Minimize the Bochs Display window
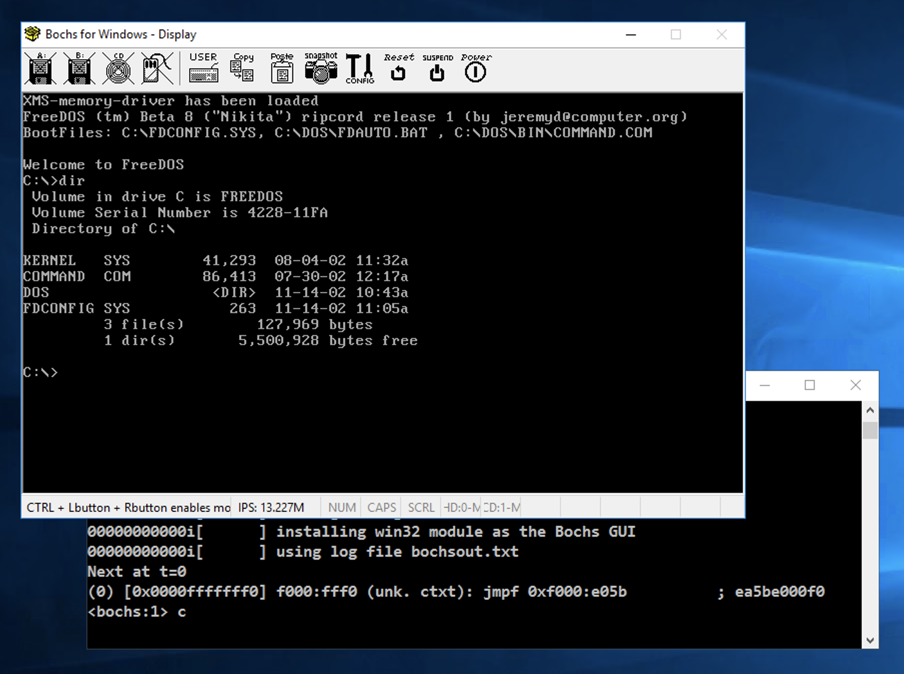This screenshot has width=904, height=674. pos(631,35)
